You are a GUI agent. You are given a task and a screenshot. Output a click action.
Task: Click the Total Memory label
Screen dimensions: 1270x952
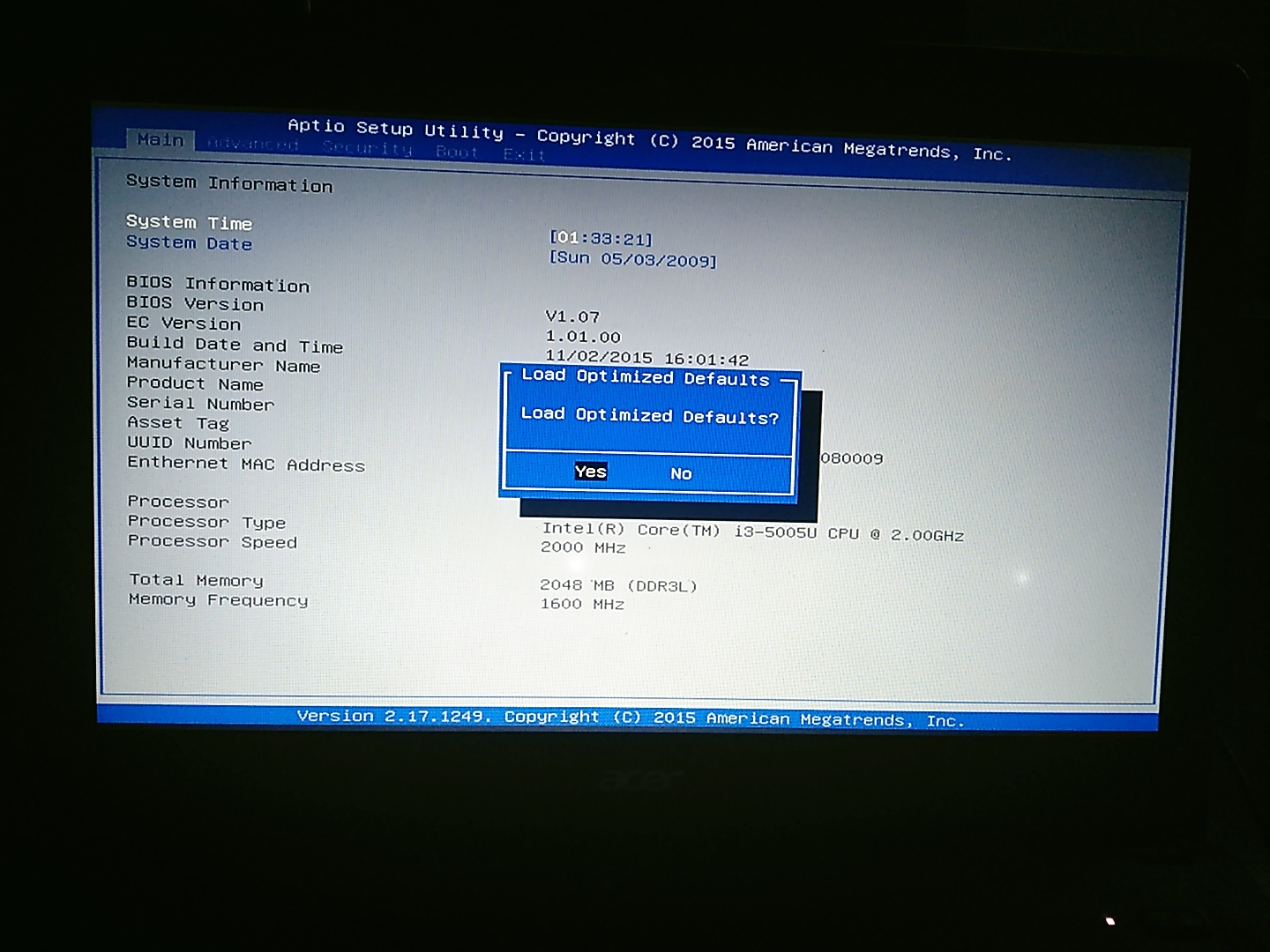coord(196,580)
